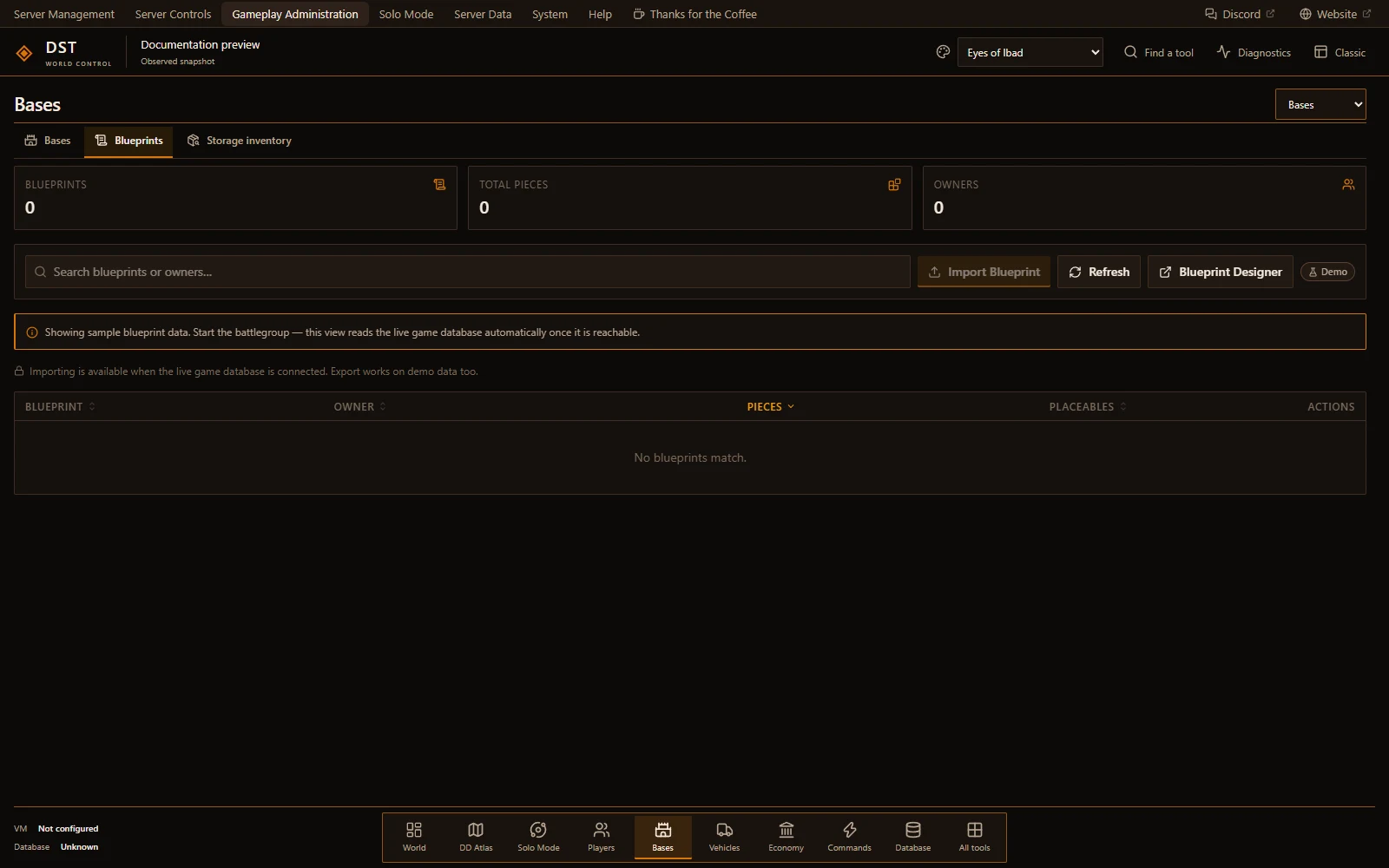Click Database 'Unknown' status
Viewport: 1389px width, 868px height.
coord(79,847)
